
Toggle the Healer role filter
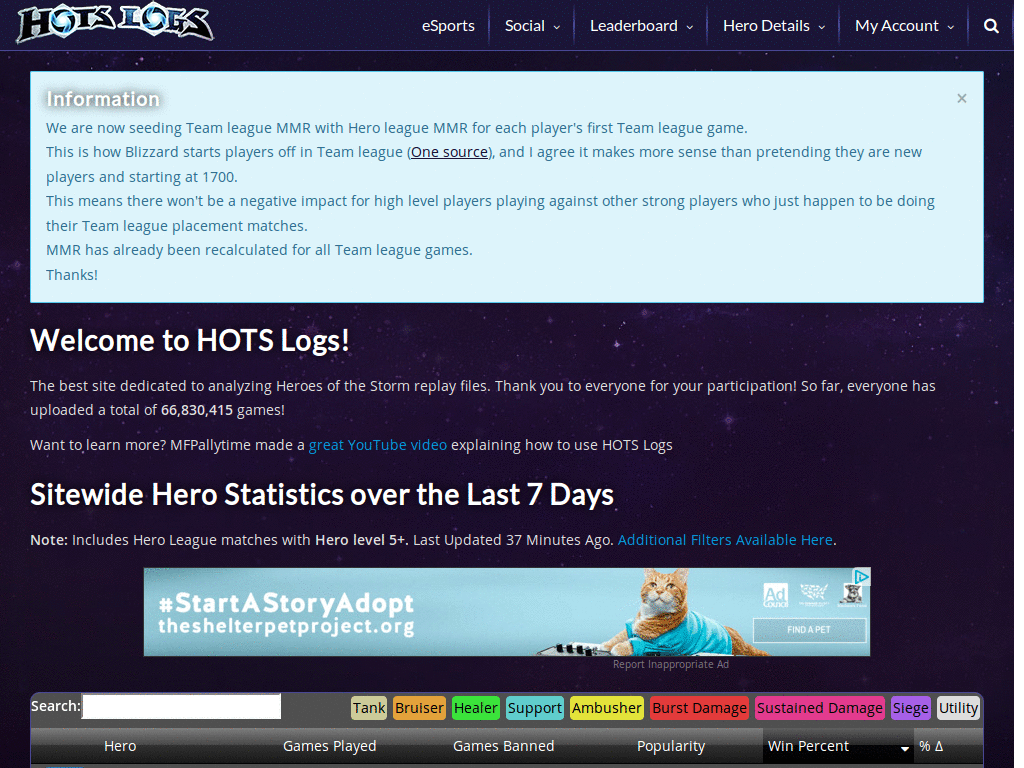[475, 708]
